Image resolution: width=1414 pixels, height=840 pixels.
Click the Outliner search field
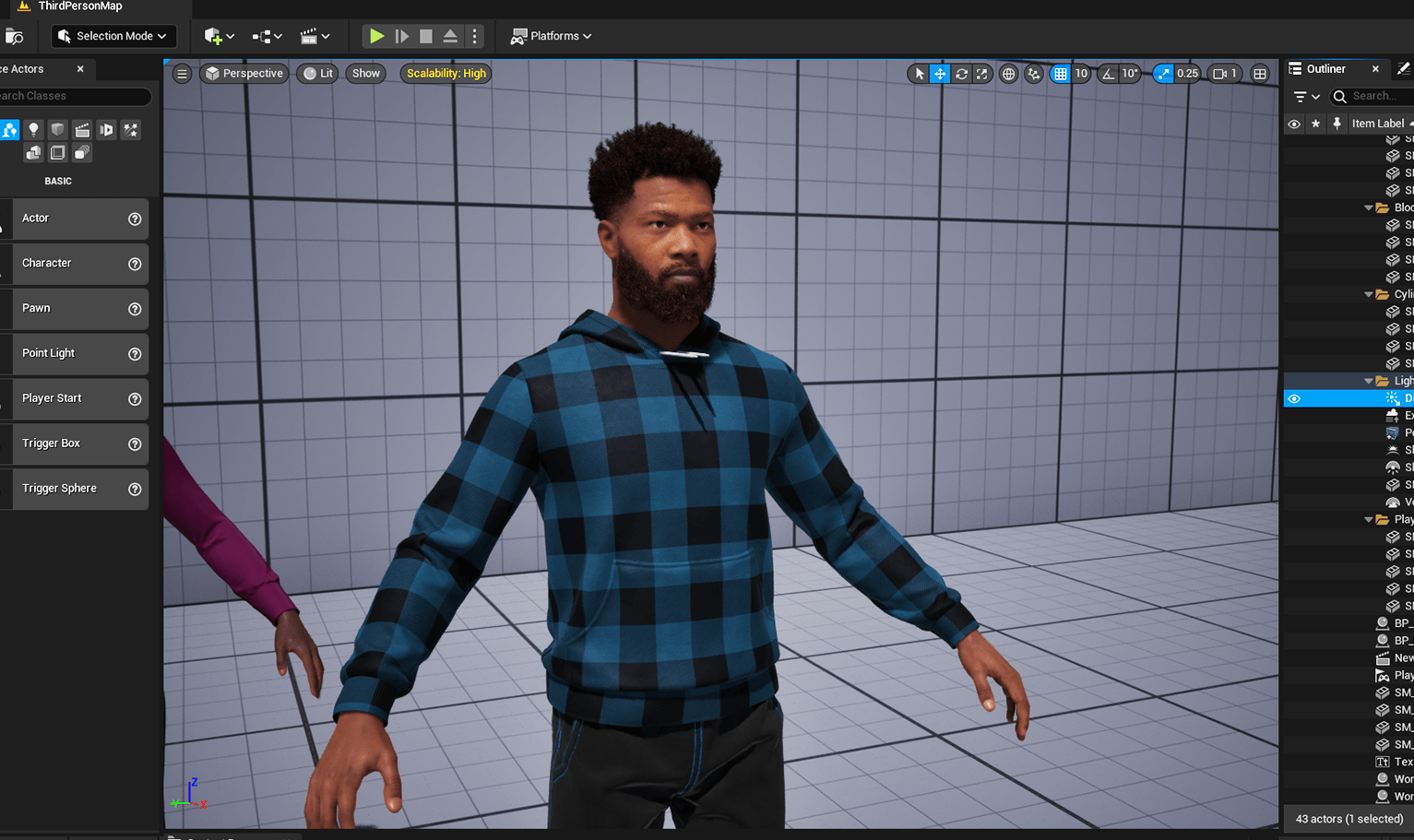(1372, 96)
